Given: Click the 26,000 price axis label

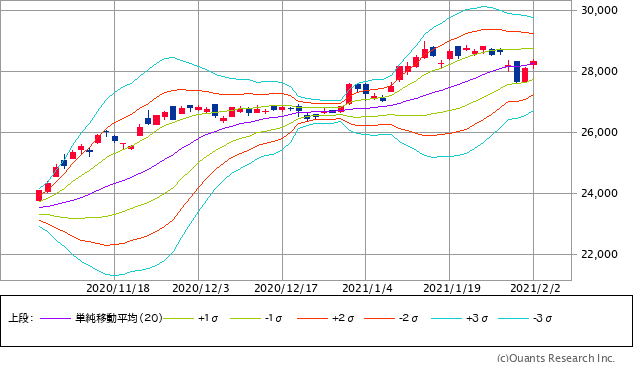Looking at the screenshot, I should coord(599,132).
